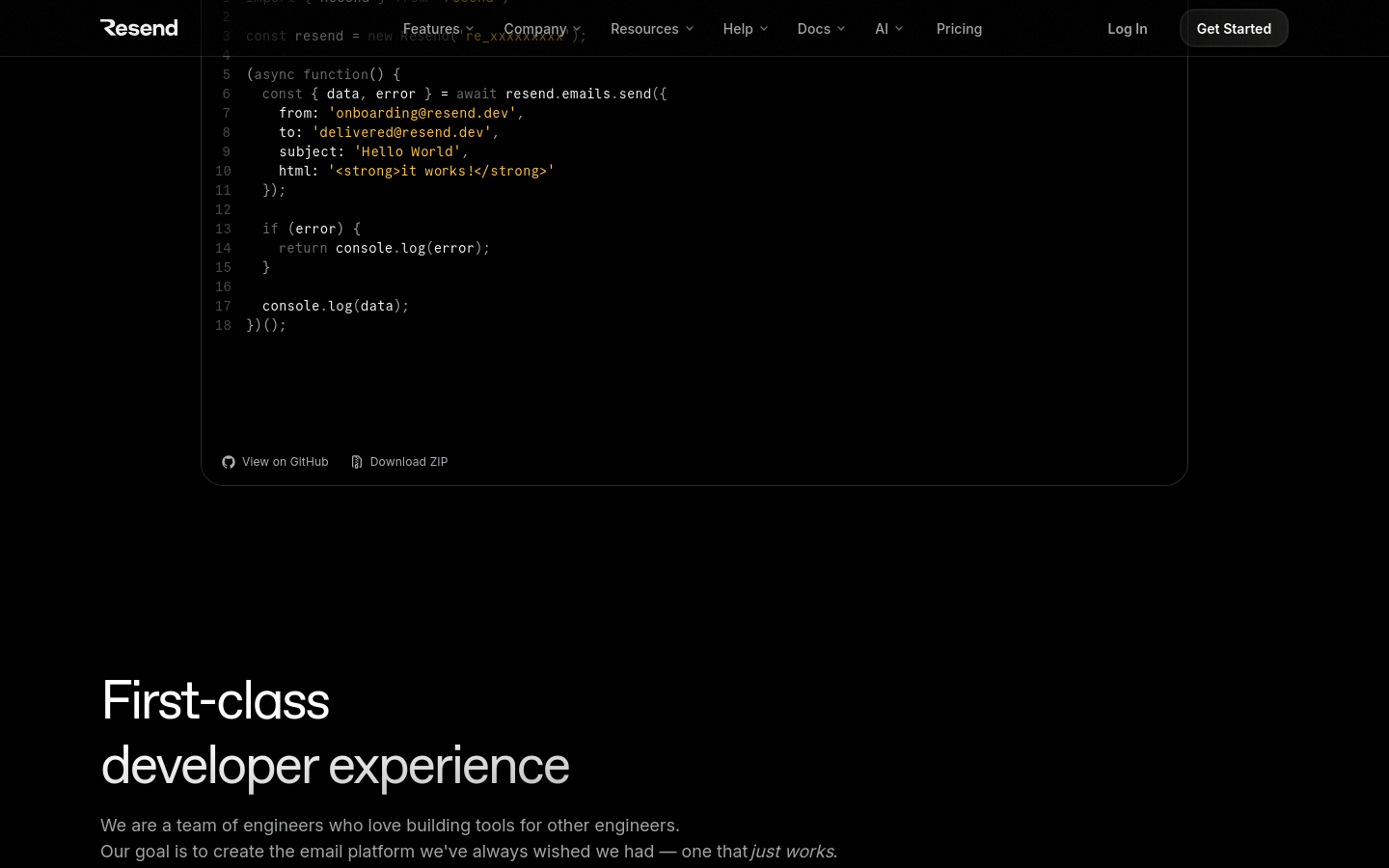
Task: Expand the Features dropdown chevron
Action: click(x=470, y=29)
